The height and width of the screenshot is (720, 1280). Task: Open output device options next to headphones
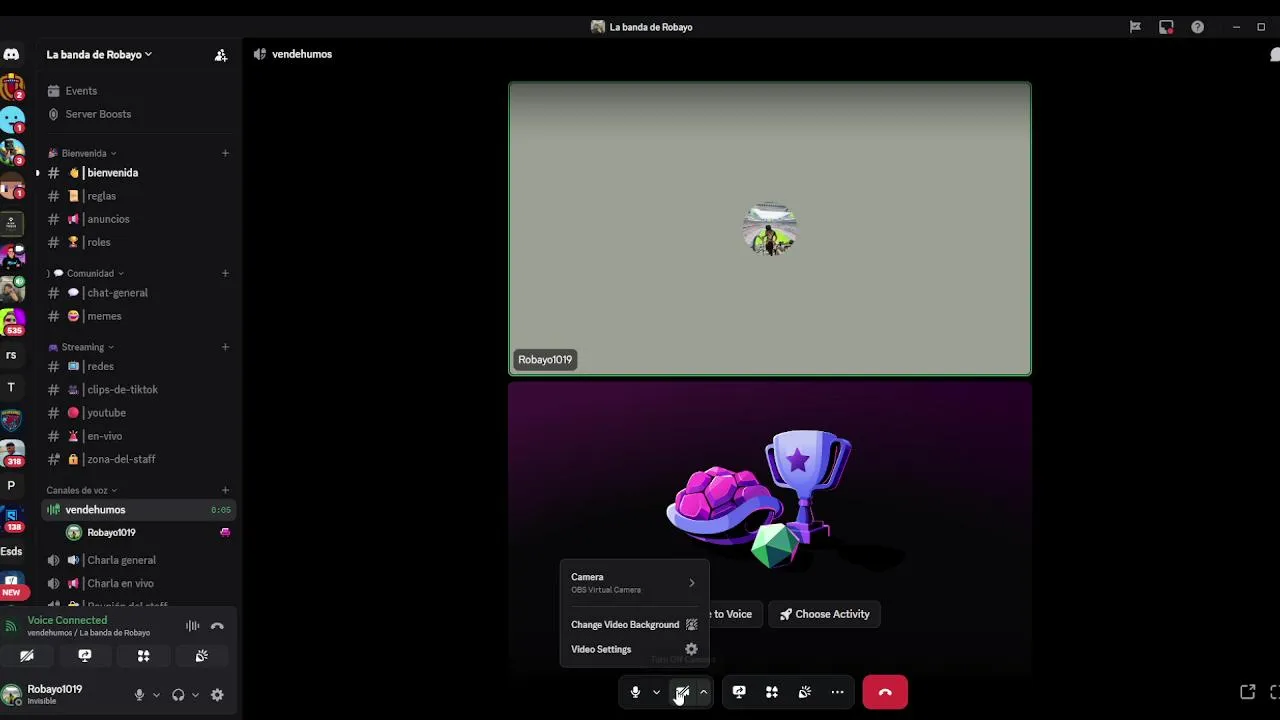point(195,695)
